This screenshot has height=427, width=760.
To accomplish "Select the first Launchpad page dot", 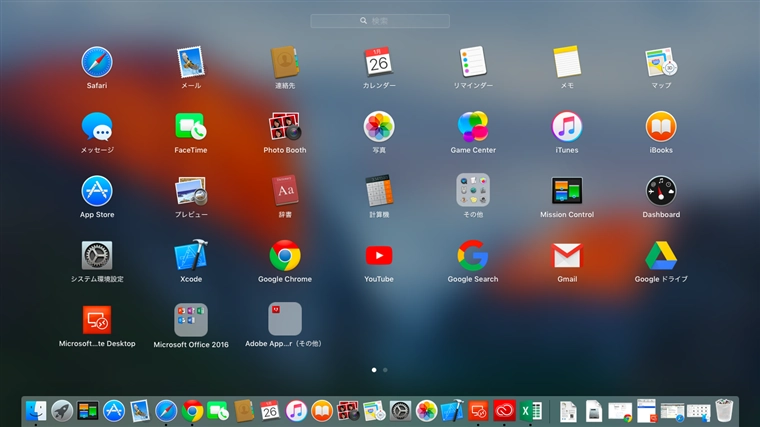I will [x=374, y=370].
